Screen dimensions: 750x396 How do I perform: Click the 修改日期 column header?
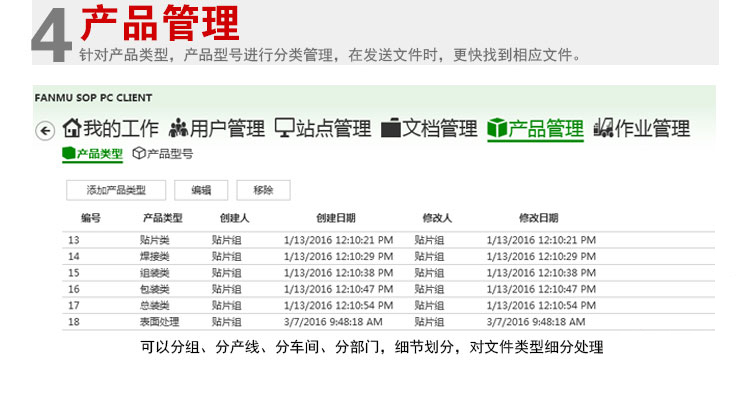coord(539,218)
